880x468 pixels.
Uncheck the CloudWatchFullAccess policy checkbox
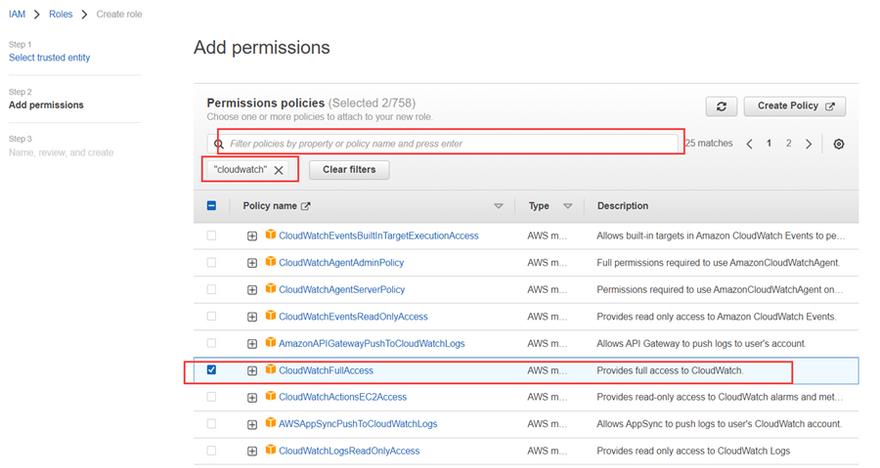[211, 370]
